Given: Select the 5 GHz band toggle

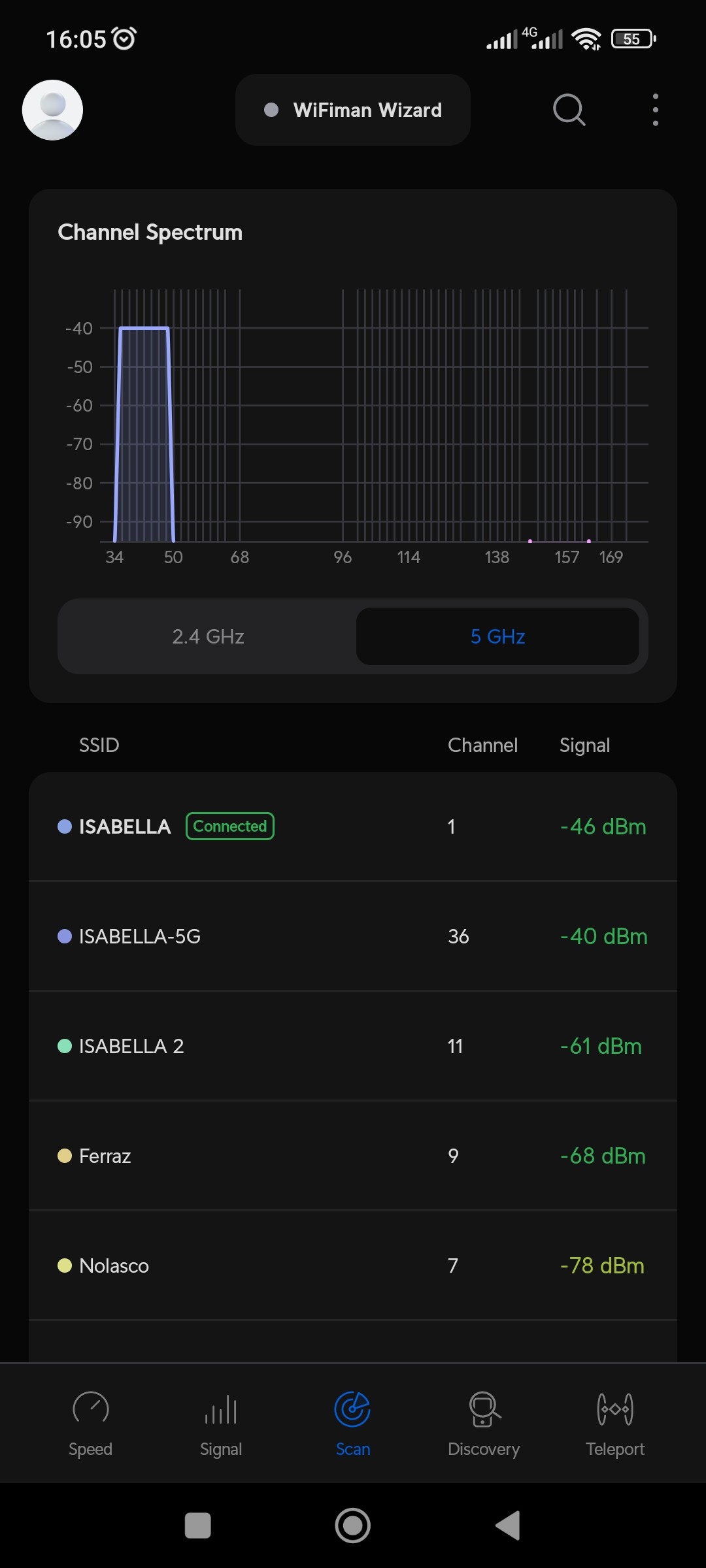Looking at the screenshot, I should 497,636.
